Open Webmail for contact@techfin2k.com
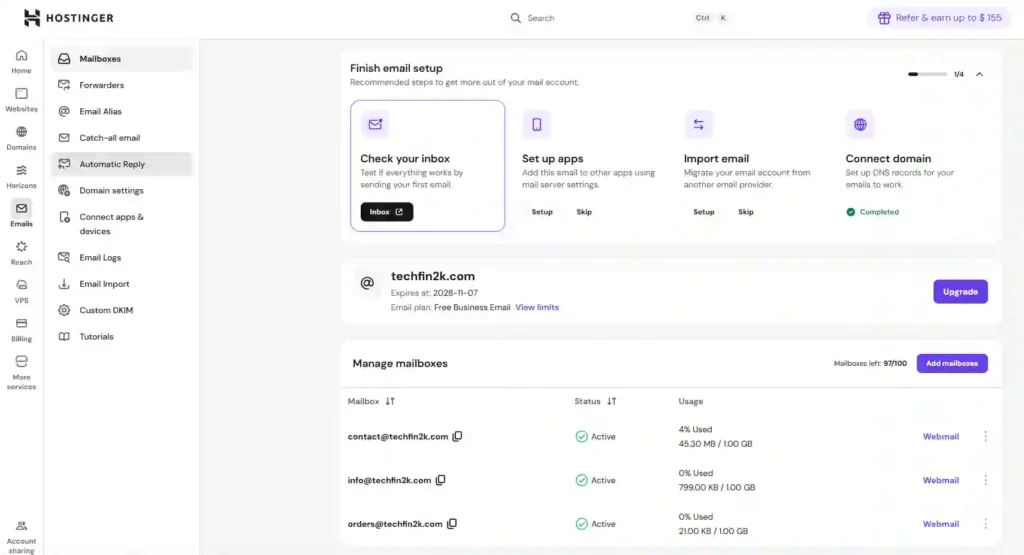Image resolution: width=1024 pixels, height=555 pixels. point(940,436)
